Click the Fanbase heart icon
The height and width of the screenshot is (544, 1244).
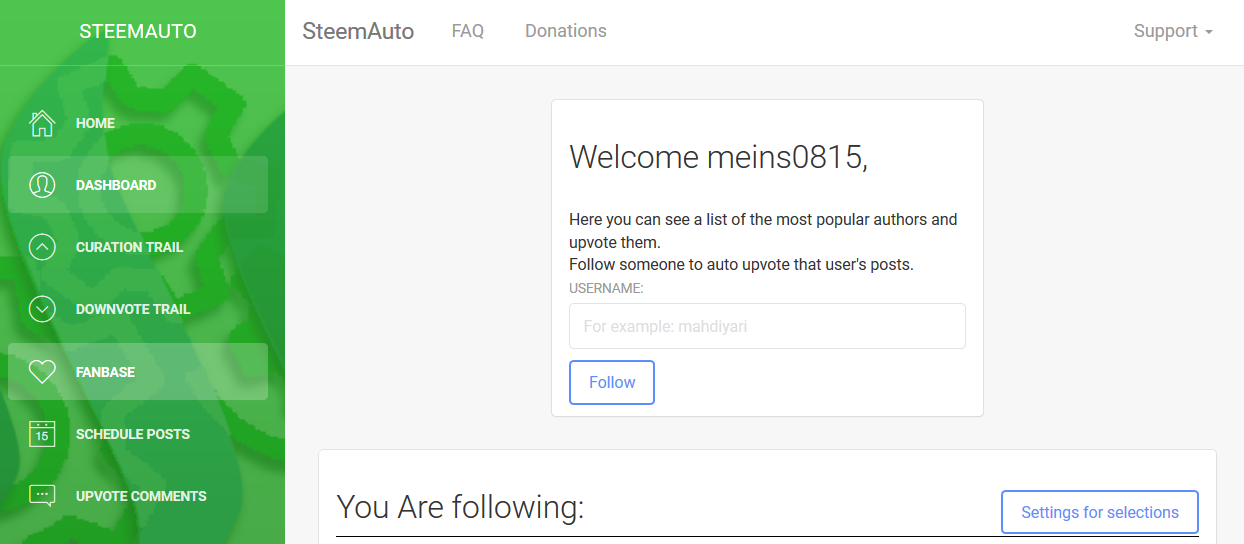(42, 372)
